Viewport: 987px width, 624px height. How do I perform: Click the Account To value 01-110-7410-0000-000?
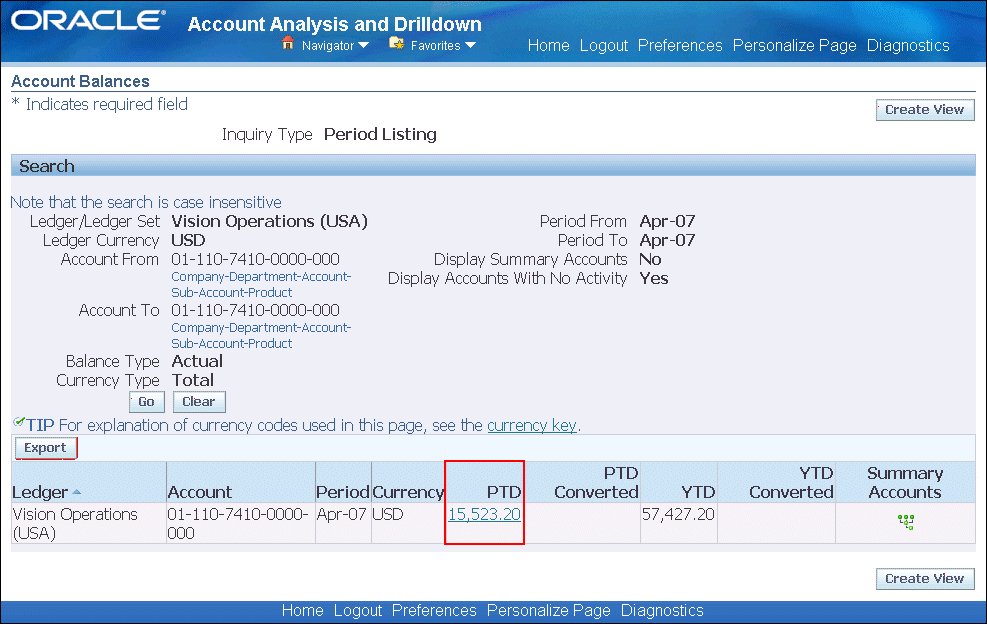point(255,310)
